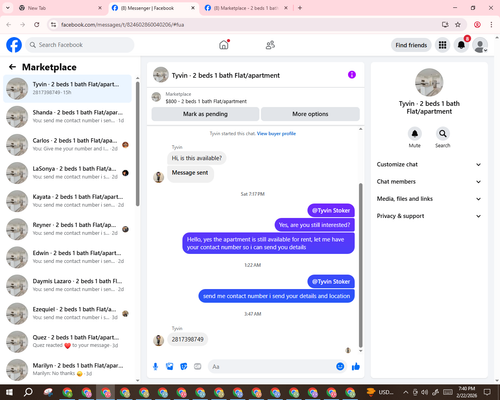Open a new browser tab with plus
The image size is (500, 400).
(x=300, y=8)
